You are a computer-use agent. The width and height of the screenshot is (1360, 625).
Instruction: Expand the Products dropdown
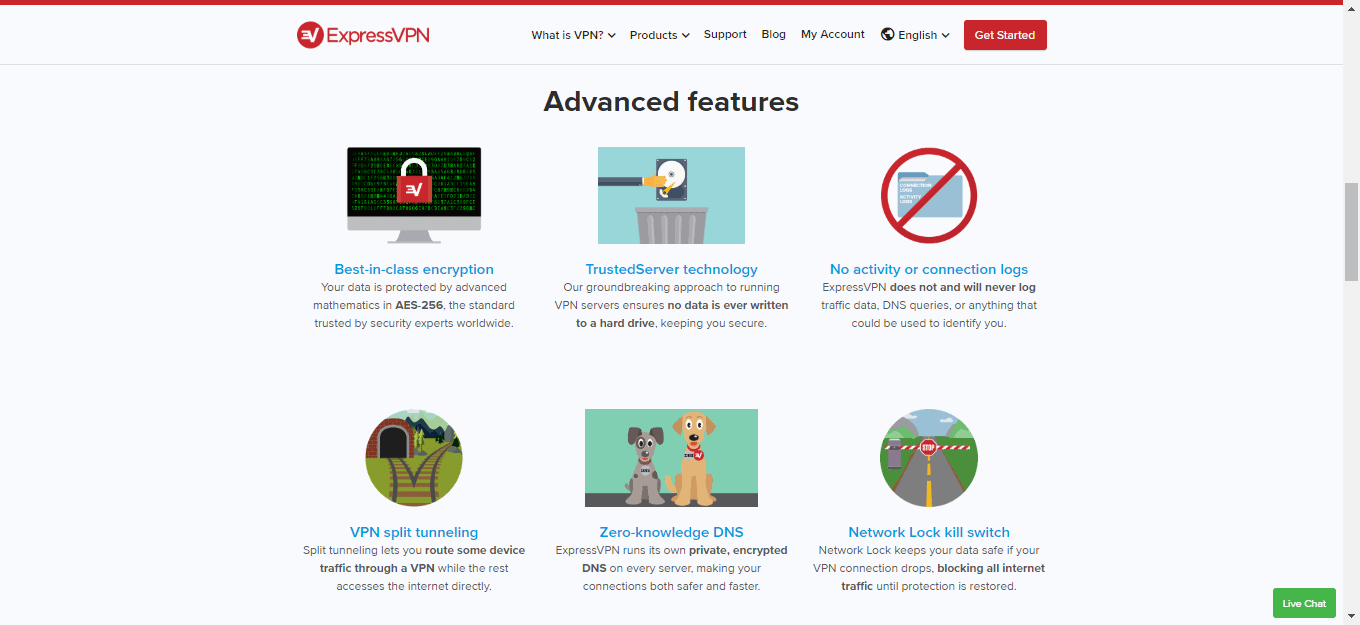[660, 35]
